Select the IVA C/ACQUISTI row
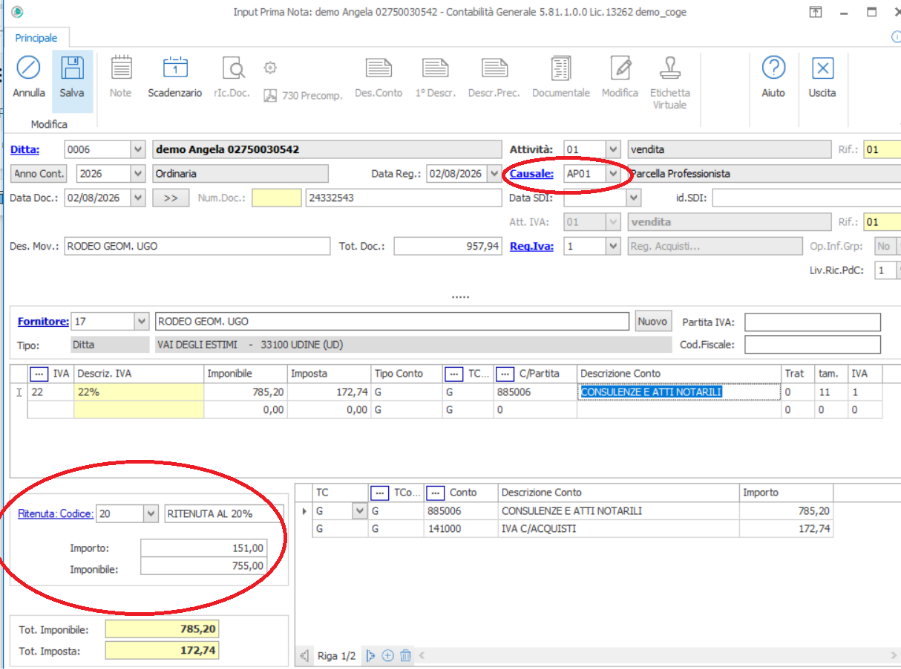The height and width of the screenshot is (669, 901). point(572,529)
